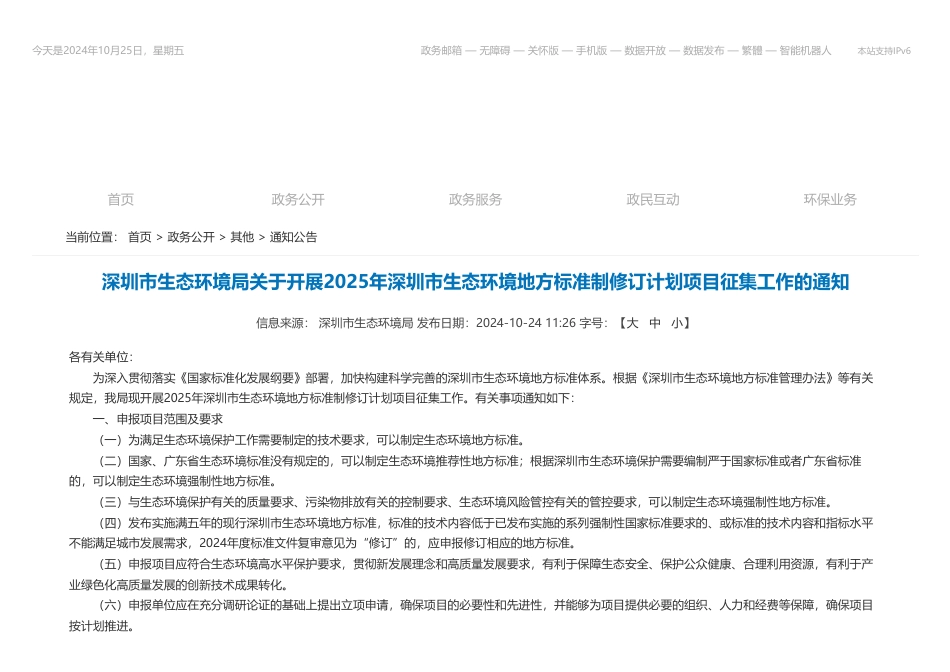This screenshot has width=950, height=672.
Task: Click 本站支持IPv6 text
Action: click(884, 51)
